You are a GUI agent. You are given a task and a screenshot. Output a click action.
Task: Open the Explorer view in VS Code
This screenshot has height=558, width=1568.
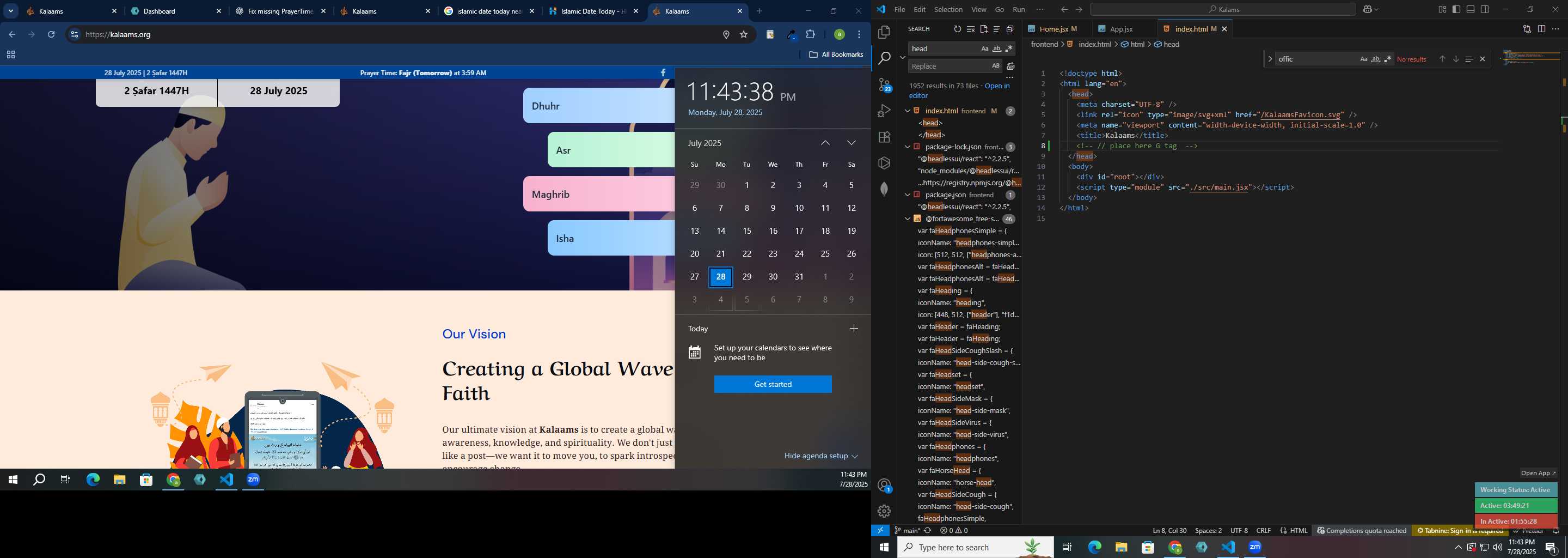[884, 32]
